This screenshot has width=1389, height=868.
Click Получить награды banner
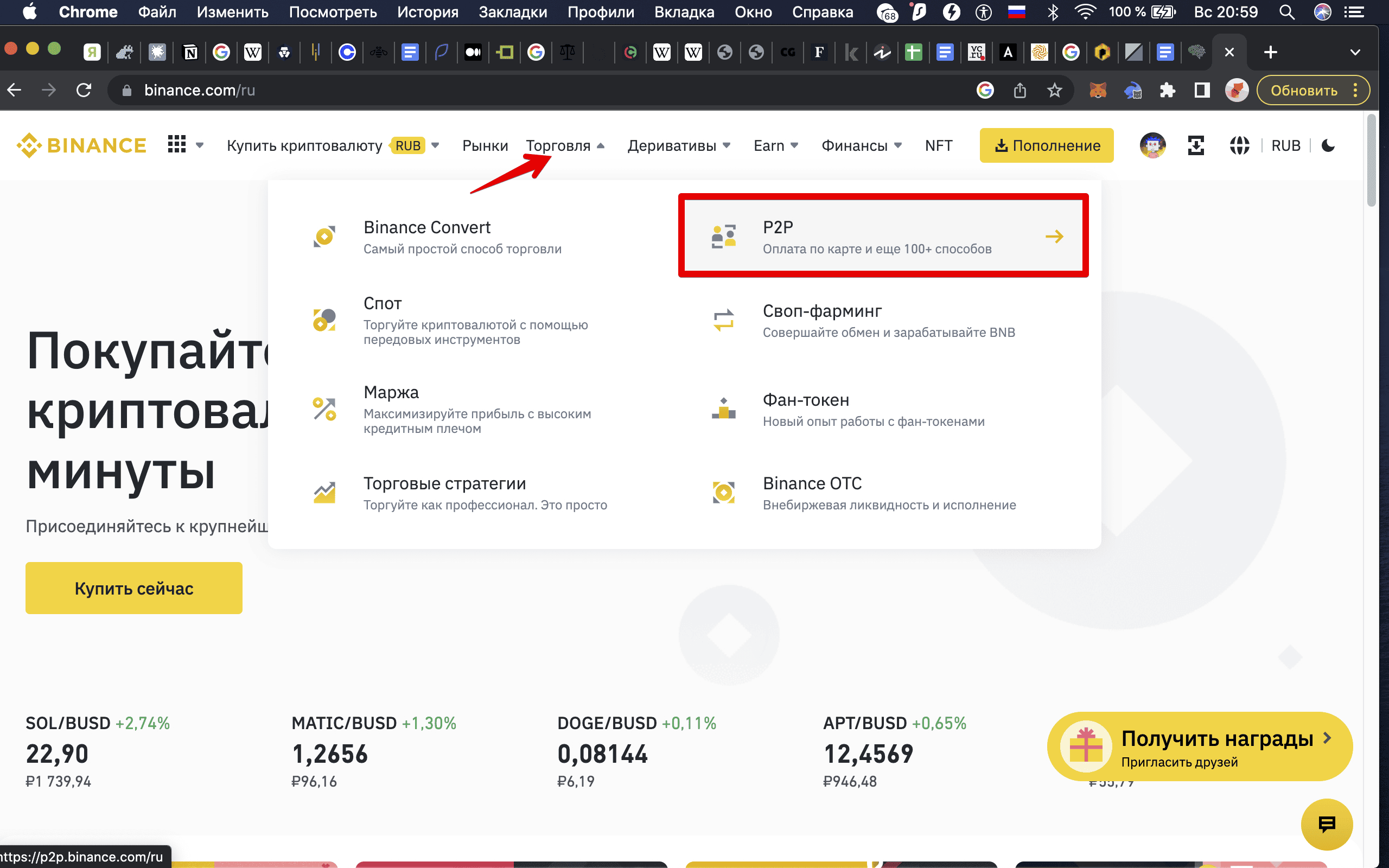[1200, 746]
